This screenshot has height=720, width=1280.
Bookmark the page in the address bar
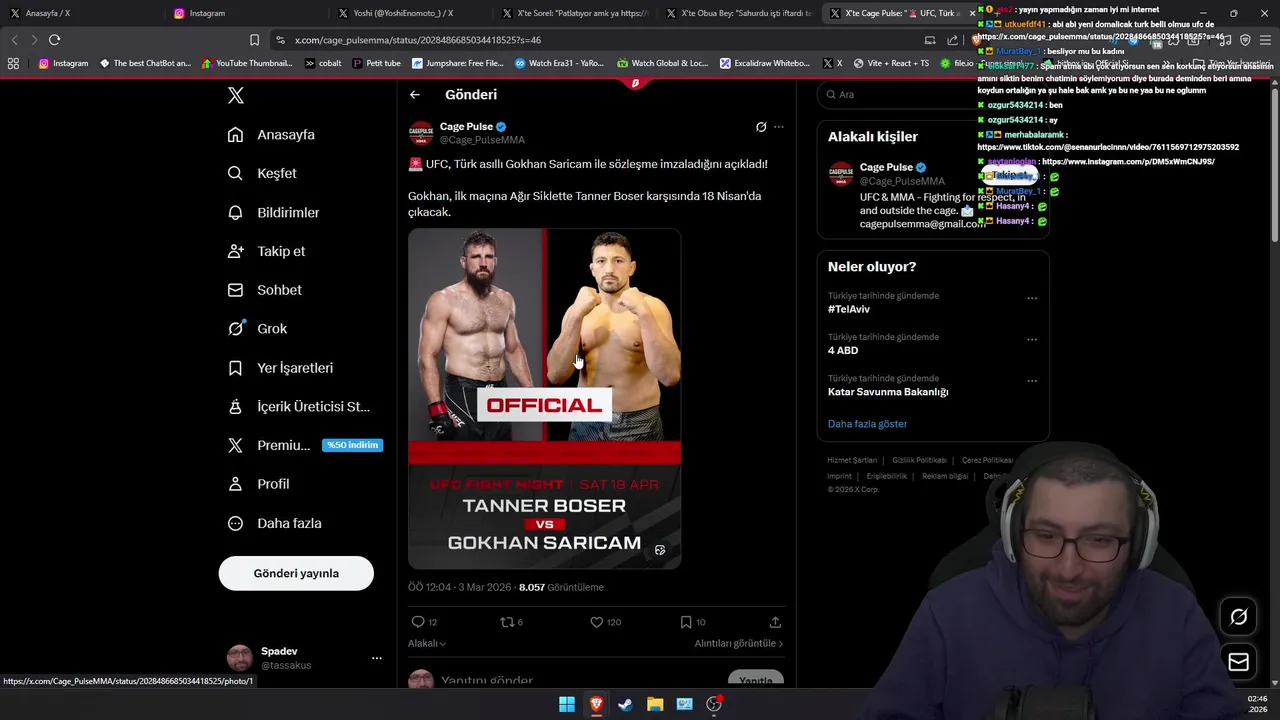[254, 40]
